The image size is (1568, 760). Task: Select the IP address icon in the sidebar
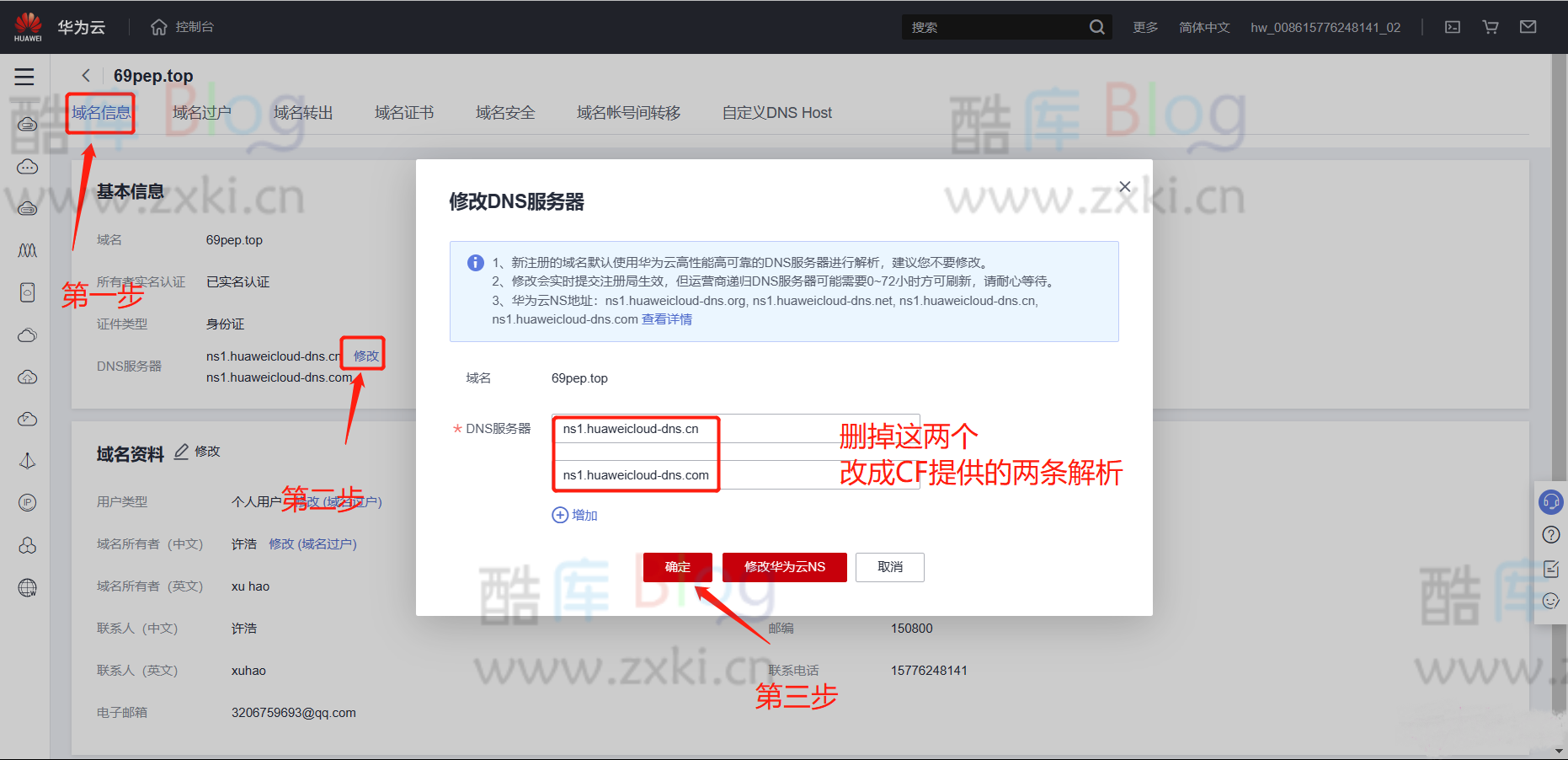coord(27,502)
